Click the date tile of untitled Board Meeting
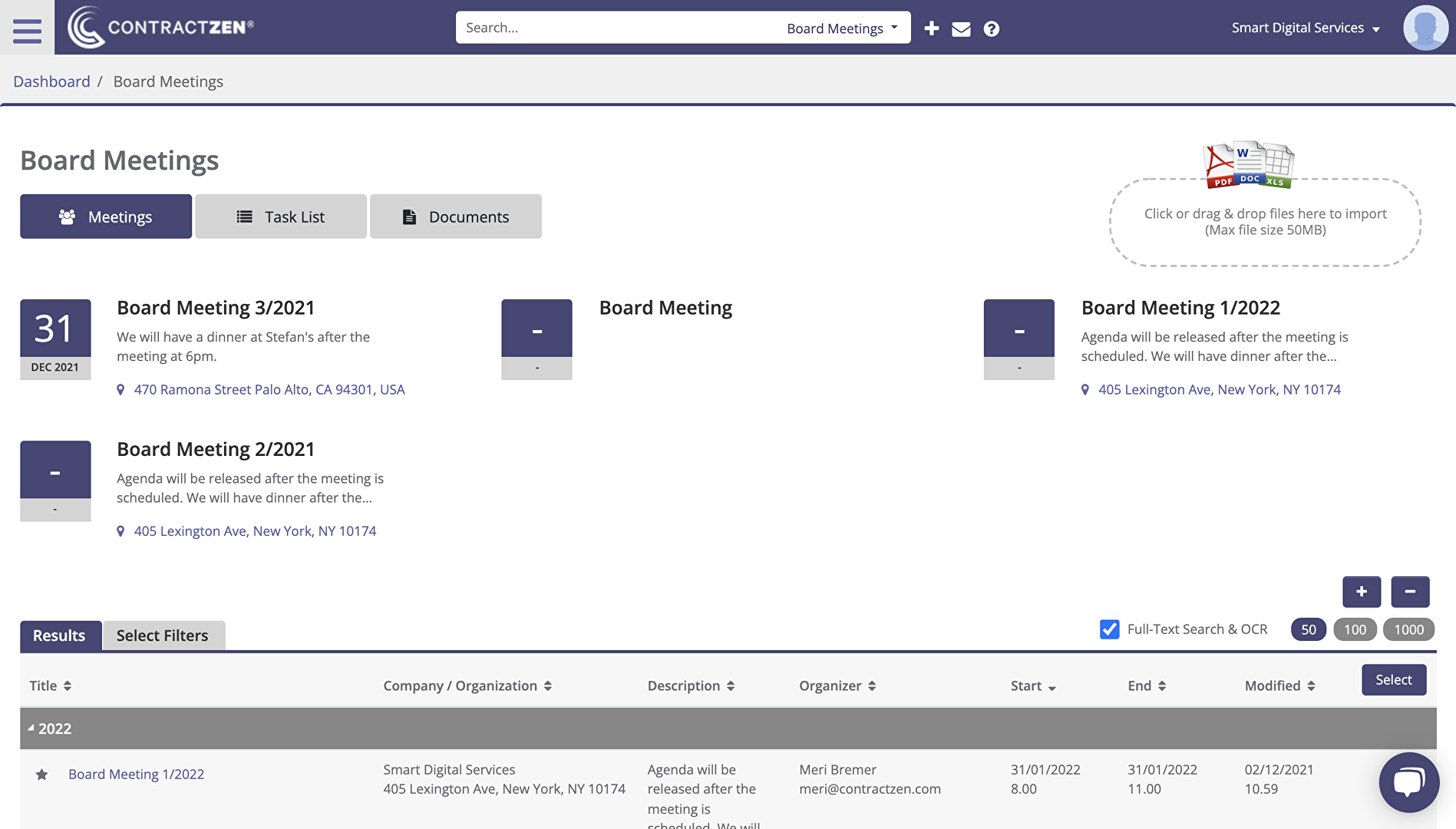1456x829 pixels. tap(537, 339)
